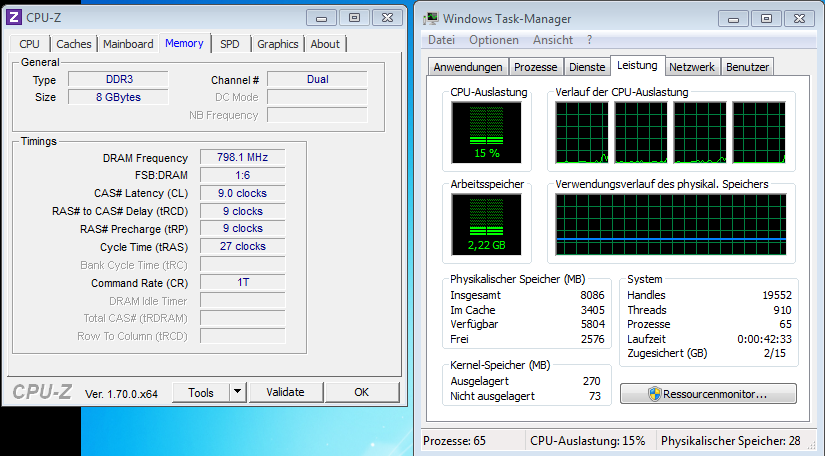Go to the About tab
Screen dimensions: 825x456
coord(325,44)
